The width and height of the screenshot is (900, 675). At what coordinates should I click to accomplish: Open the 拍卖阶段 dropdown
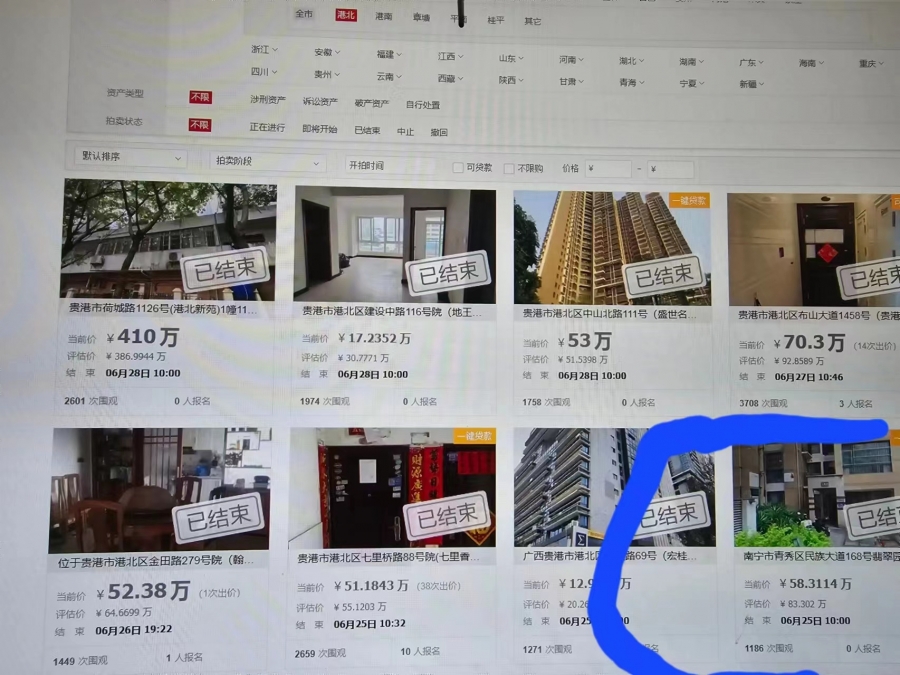(x=267, y=161)
